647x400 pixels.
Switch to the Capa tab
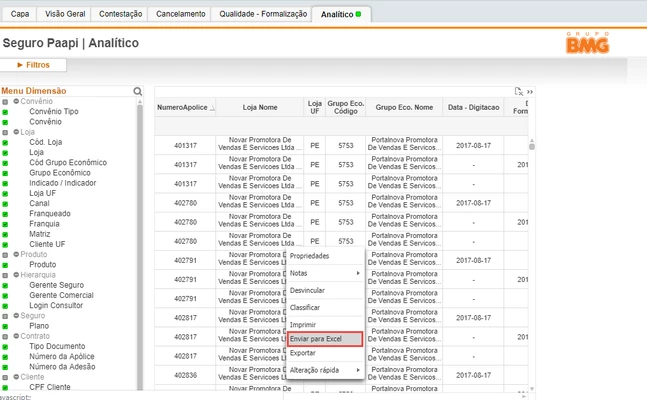click(20, 14)
